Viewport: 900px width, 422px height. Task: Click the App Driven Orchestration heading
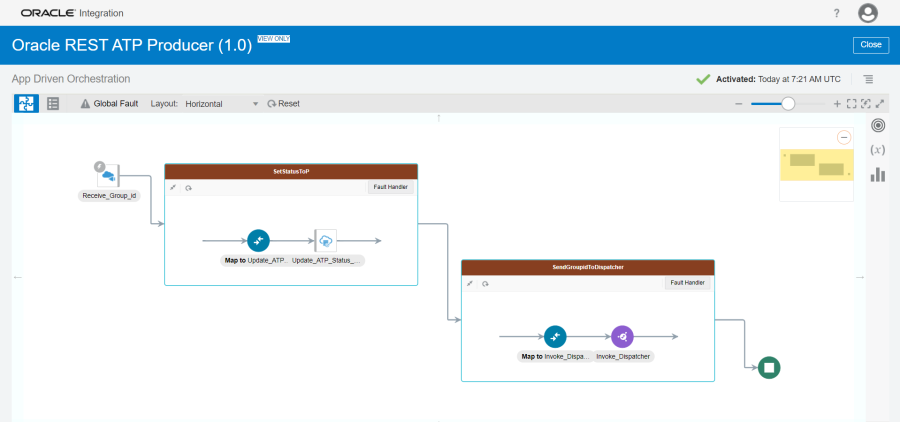click(x=71, y=79)
